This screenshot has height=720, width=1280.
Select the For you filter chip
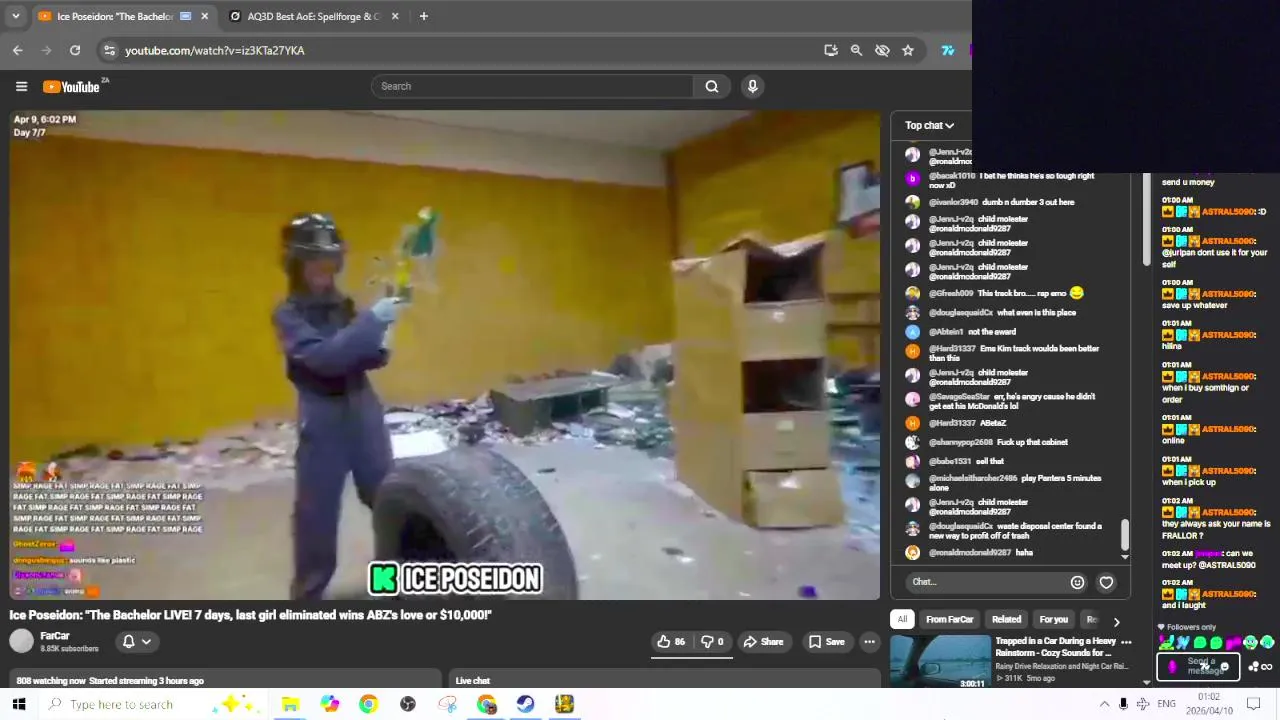(1053, 619)
